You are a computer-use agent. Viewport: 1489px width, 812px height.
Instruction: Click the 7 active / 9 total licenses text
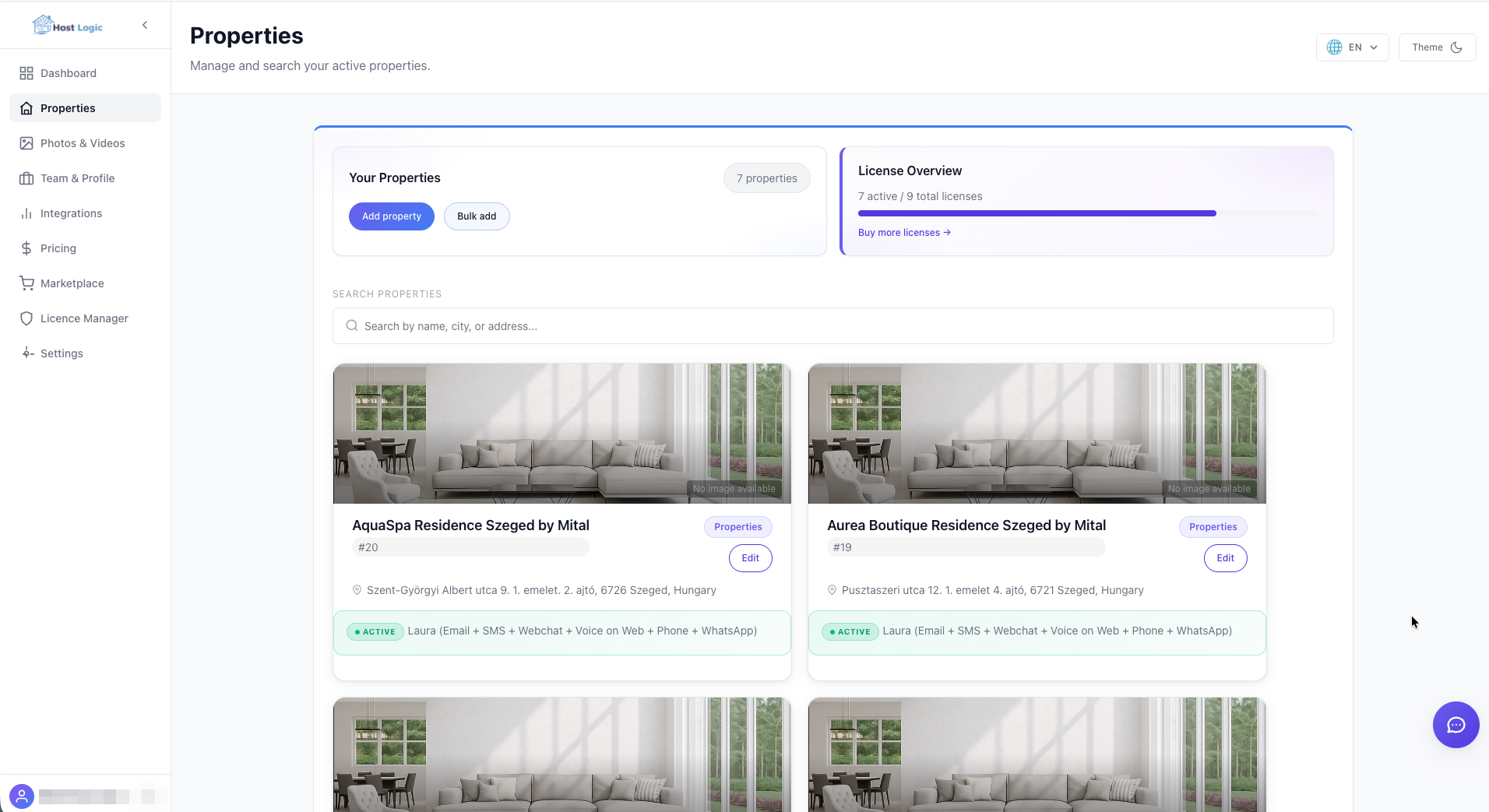coord(920,196)
